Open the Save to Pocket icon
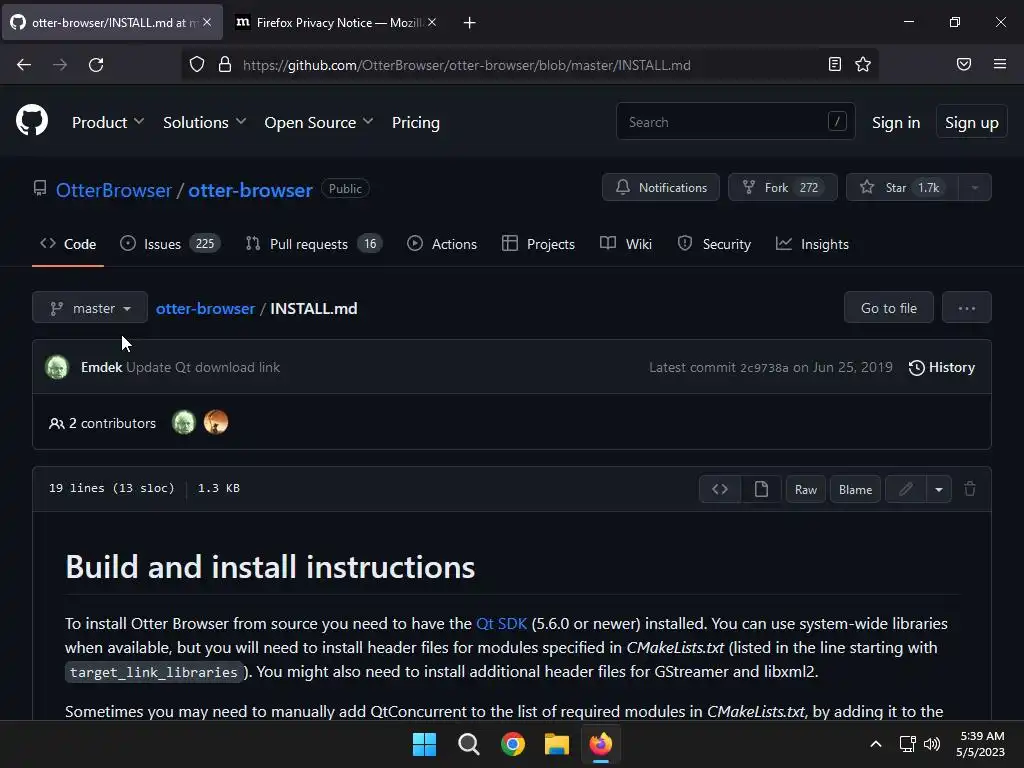 click(964, 64)
